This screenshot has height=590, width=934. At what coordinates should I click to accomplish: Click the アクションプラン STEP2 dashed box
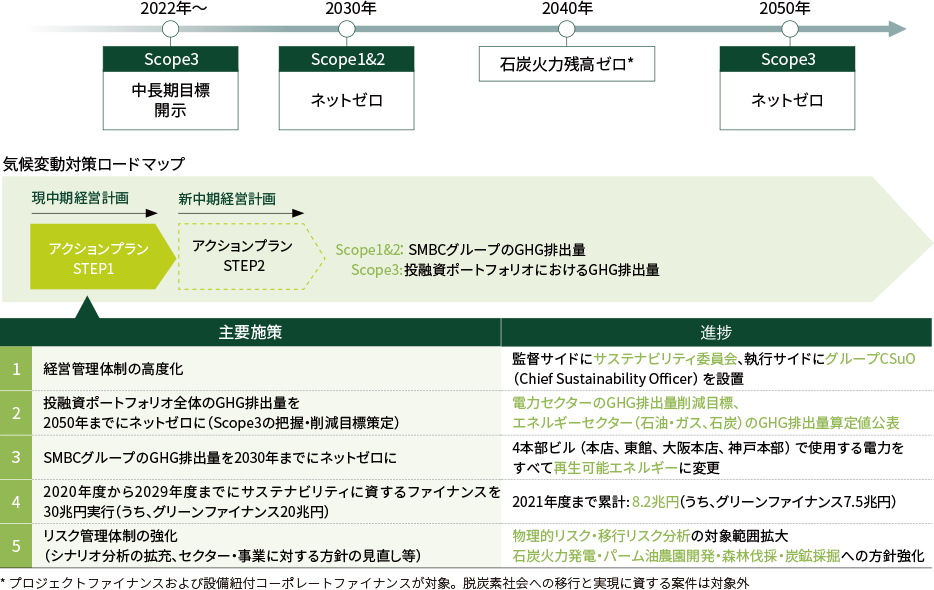[251, 256]
